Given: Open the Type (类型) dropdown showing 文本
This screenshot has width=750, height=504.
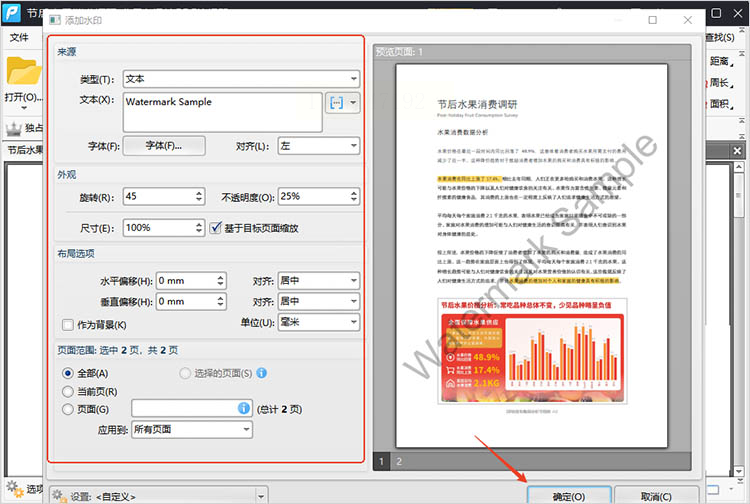Looking at the screenshot, I should tap(241, 79).
